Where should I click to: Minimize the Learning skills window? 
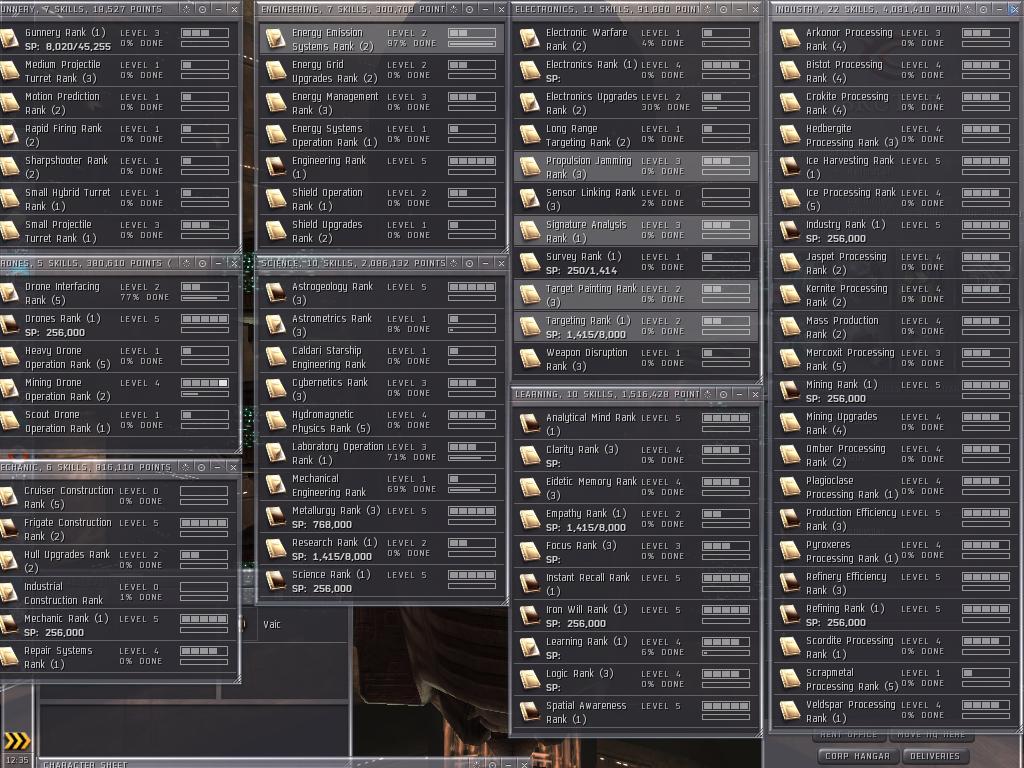tap(739, 394)
